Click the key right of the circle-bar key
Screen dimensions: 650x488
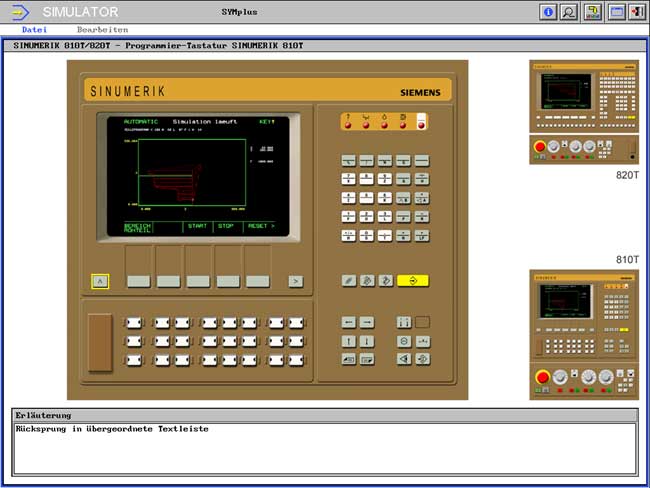(422, 341)
